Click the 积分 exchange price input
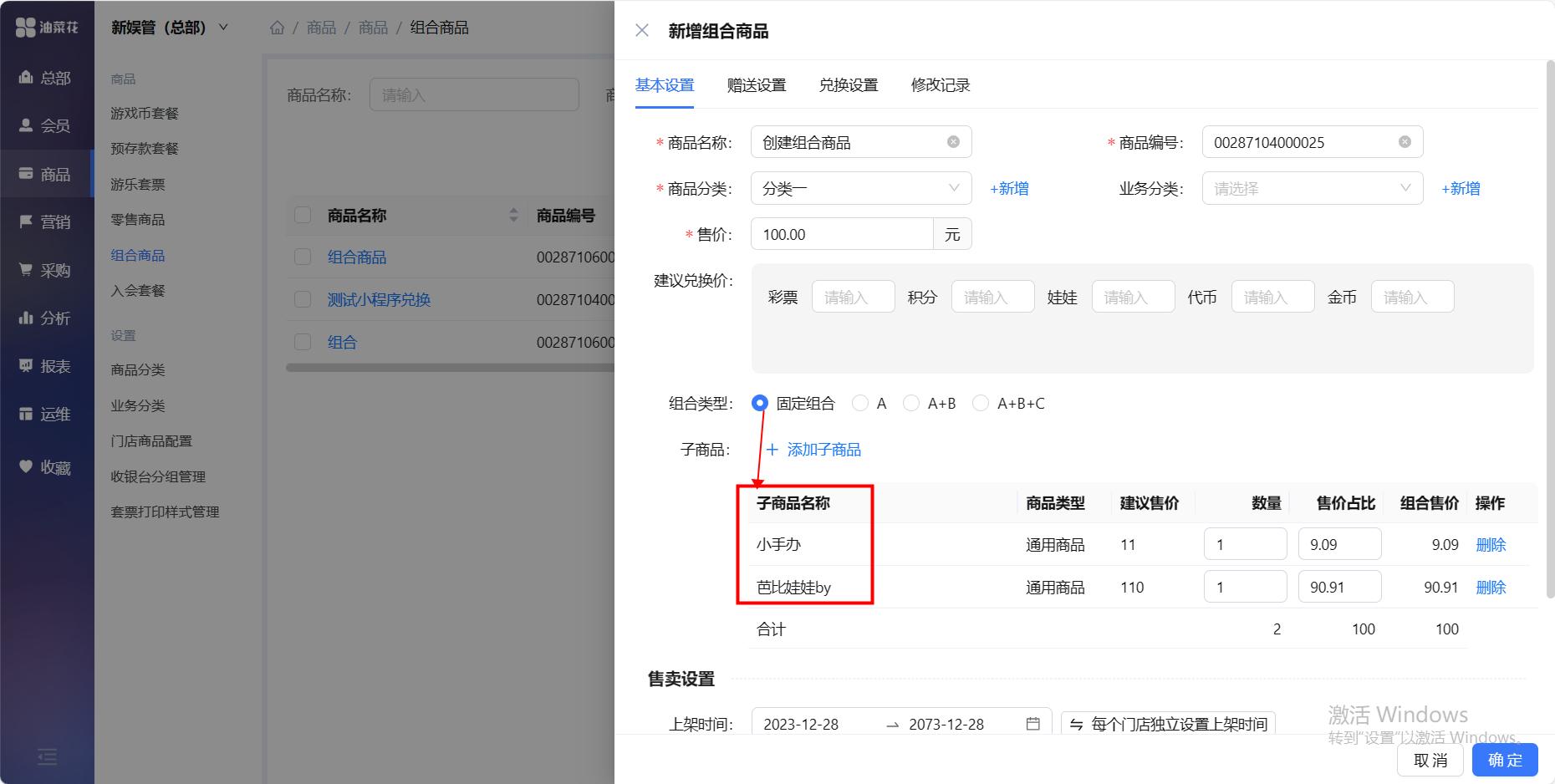The height and width of the screenshot is (784, 1555). 993,297
